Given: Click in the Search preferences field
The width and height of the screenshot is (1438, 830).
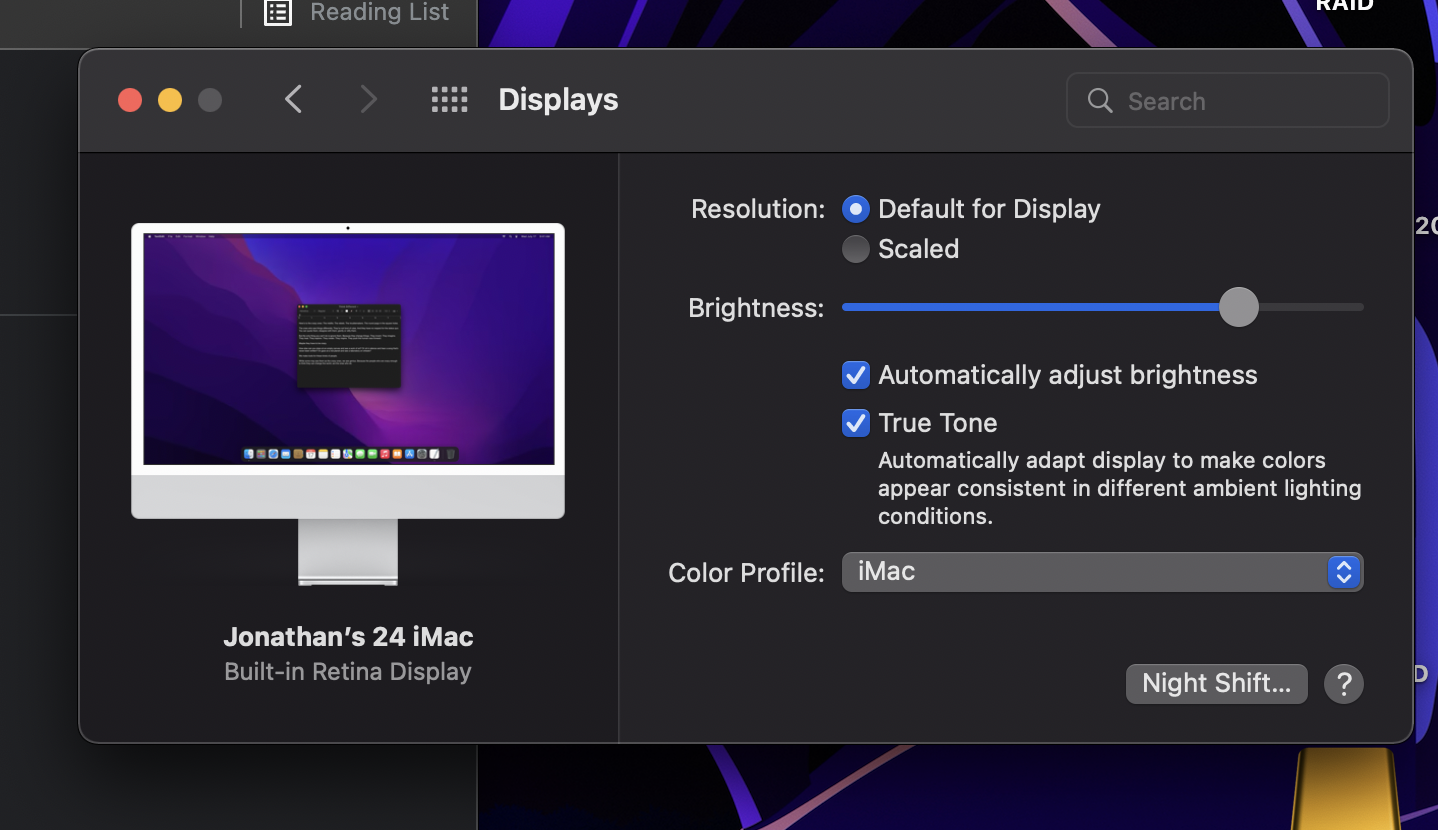Looking at the screenshot, I should coord(1228,101).
